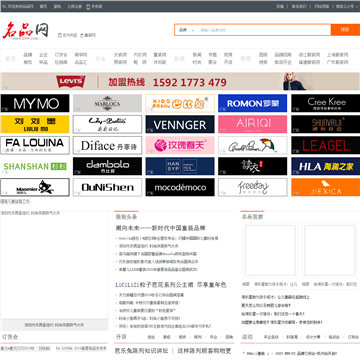360x360 pixels.
Task: Open the headline ending 尽享童年色
Action: click(171, 285)
